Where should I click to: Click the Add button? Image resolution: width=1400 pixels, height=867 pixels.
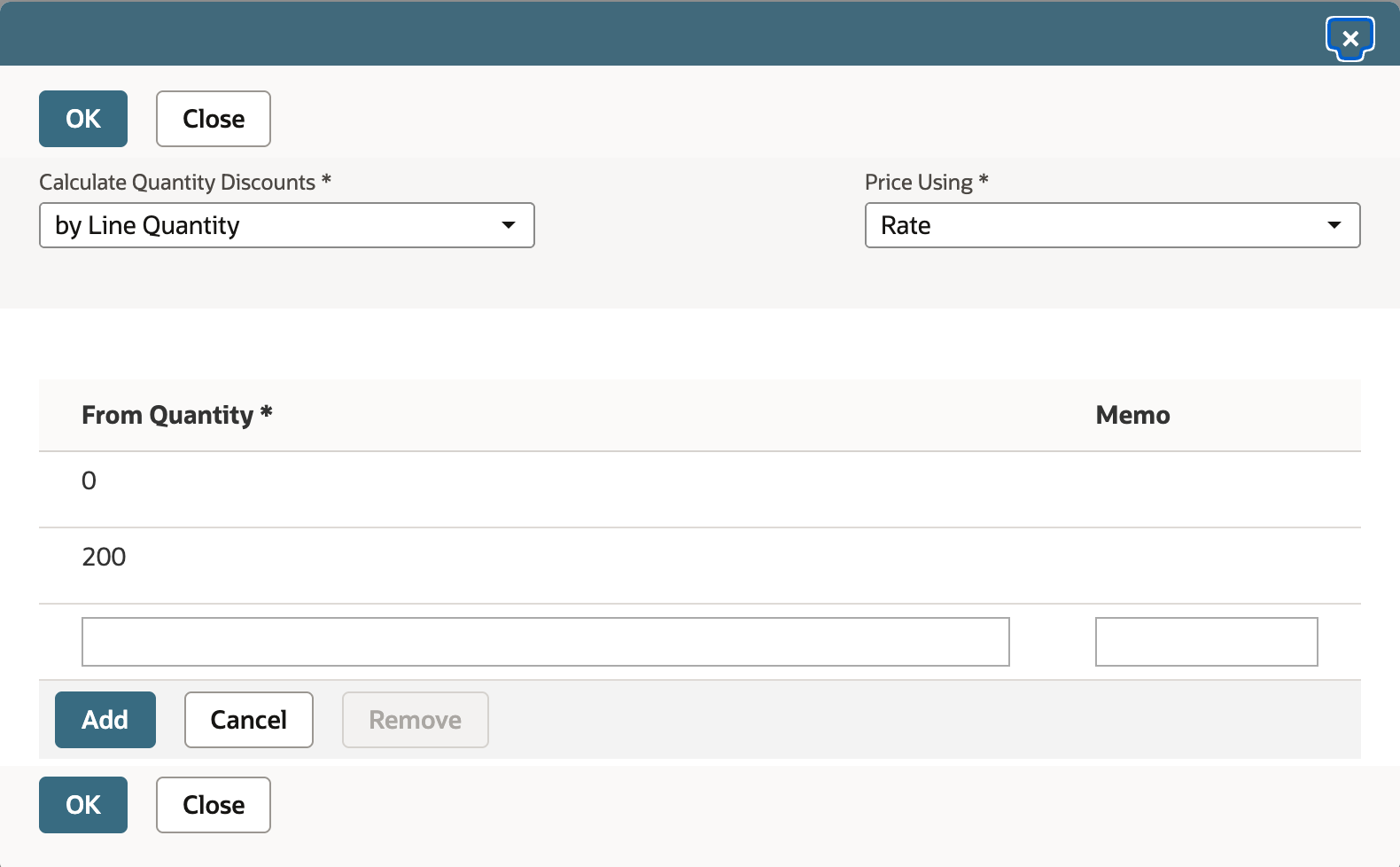[105, 720]
